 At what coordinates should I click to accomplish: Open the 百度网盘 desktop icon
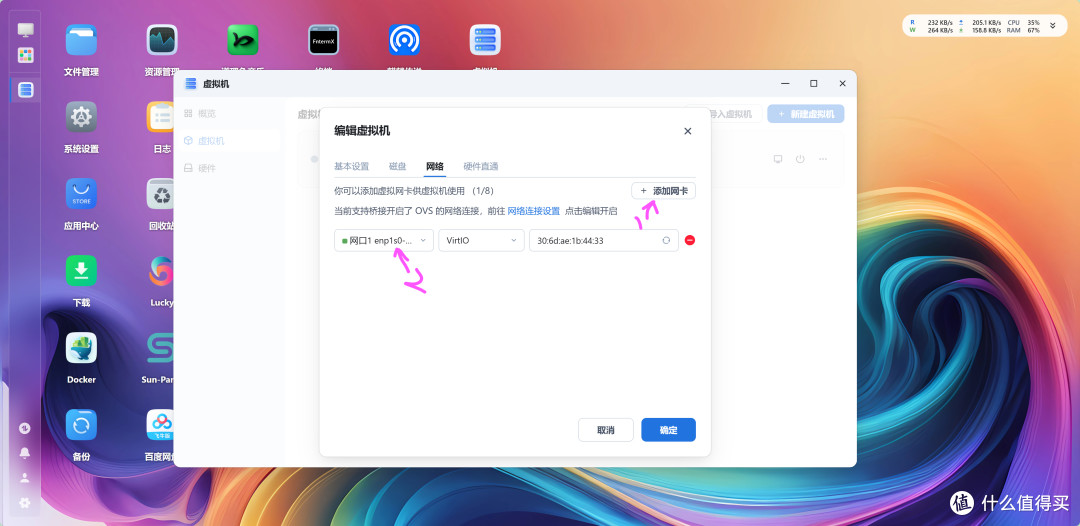pos(160,425)
